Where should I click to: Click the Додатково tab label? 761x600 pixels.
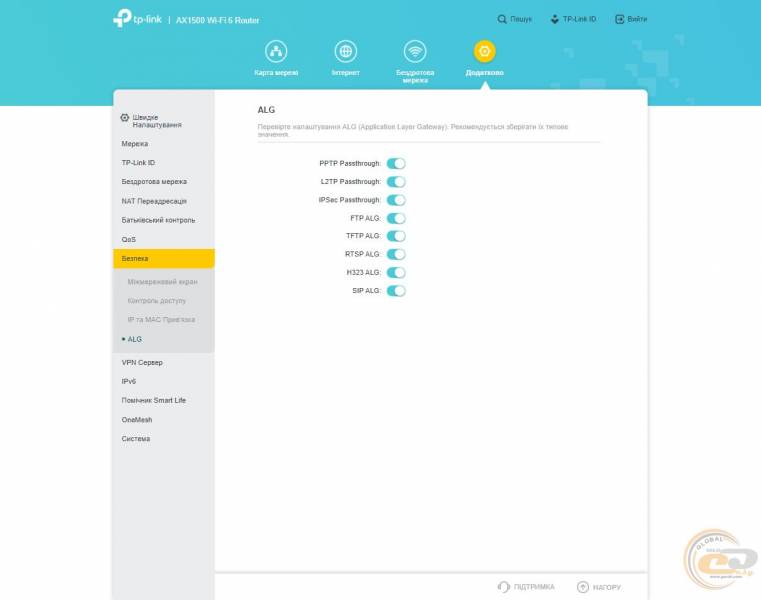(x=484, y=72)
